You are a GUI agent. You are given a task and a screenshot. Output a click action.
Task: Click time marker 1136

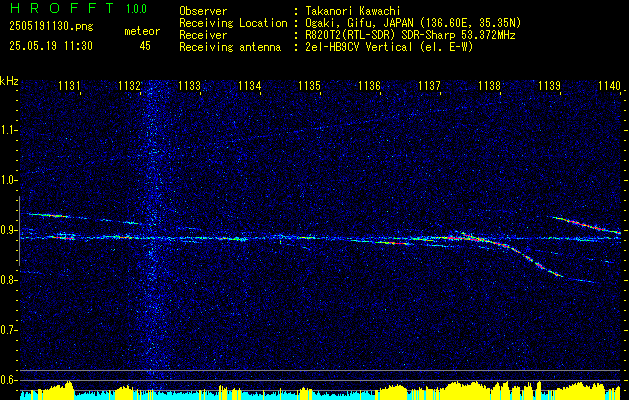(369, 85)
